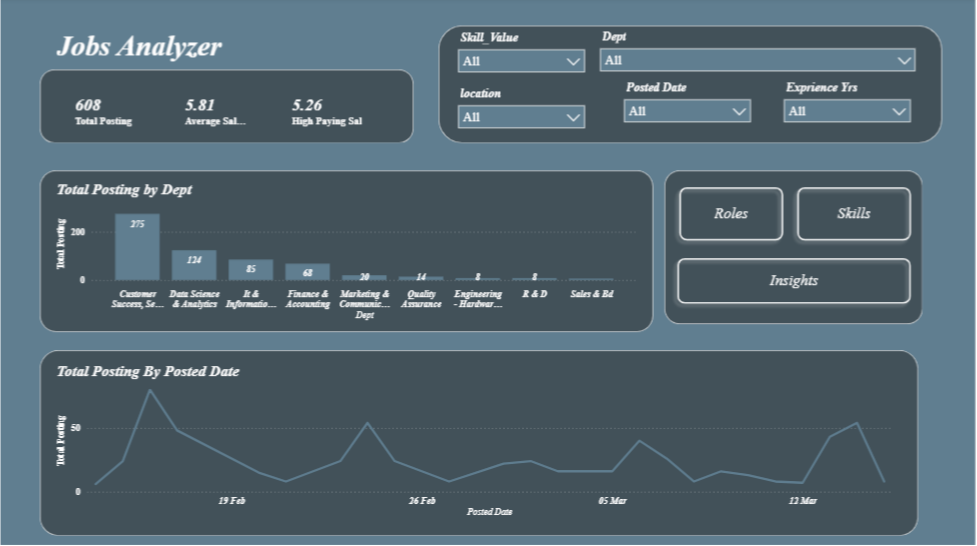The width and height of the screenshot is (977, 546).
Task: Go to the Insights page
Action: coord(793,281)
